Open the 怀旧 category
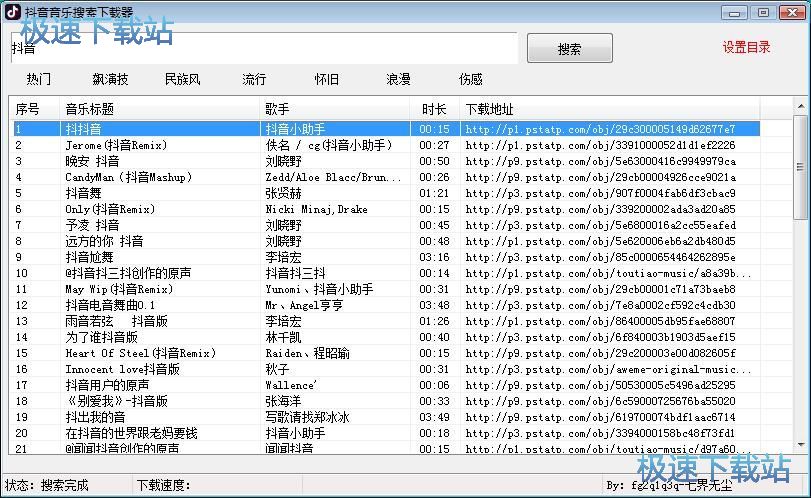The width and height of the screenshot is (811, 498). (x=326, y=79)
